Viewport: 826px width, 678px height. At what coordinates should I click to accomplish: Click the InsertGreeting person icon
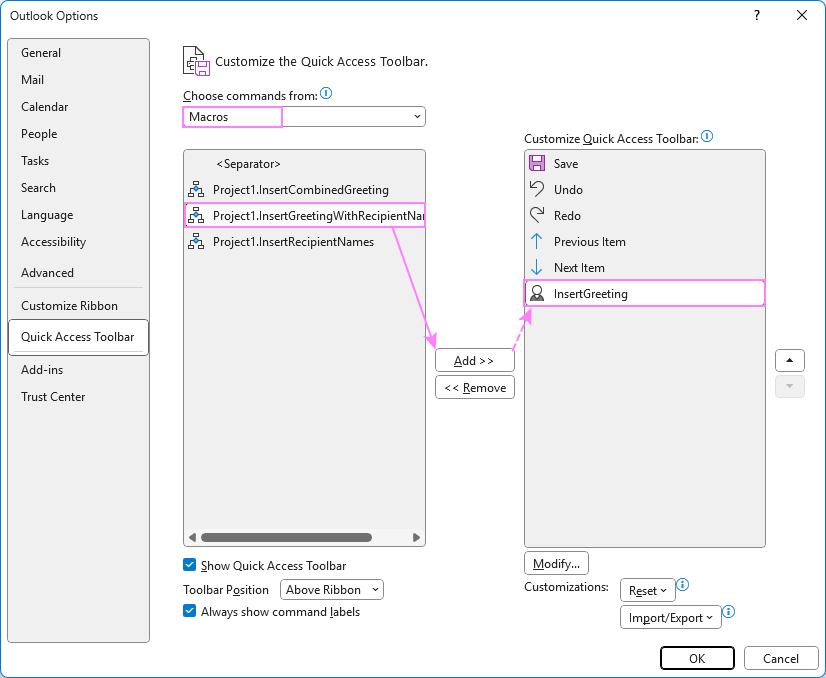(x=537, y=293)
